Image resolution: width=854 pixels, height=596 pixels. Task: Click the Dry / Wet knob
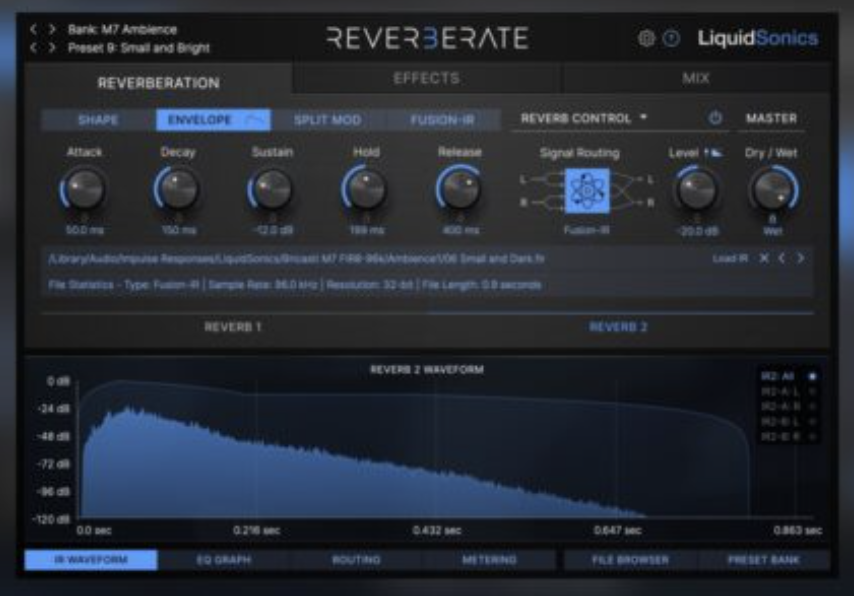coord(773,190)
